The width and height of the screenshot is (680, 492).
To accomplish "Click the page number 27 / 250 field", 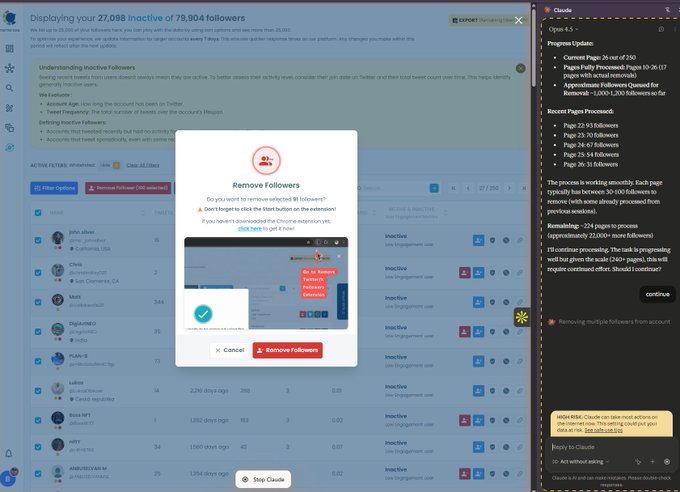I will pos(488,188).
